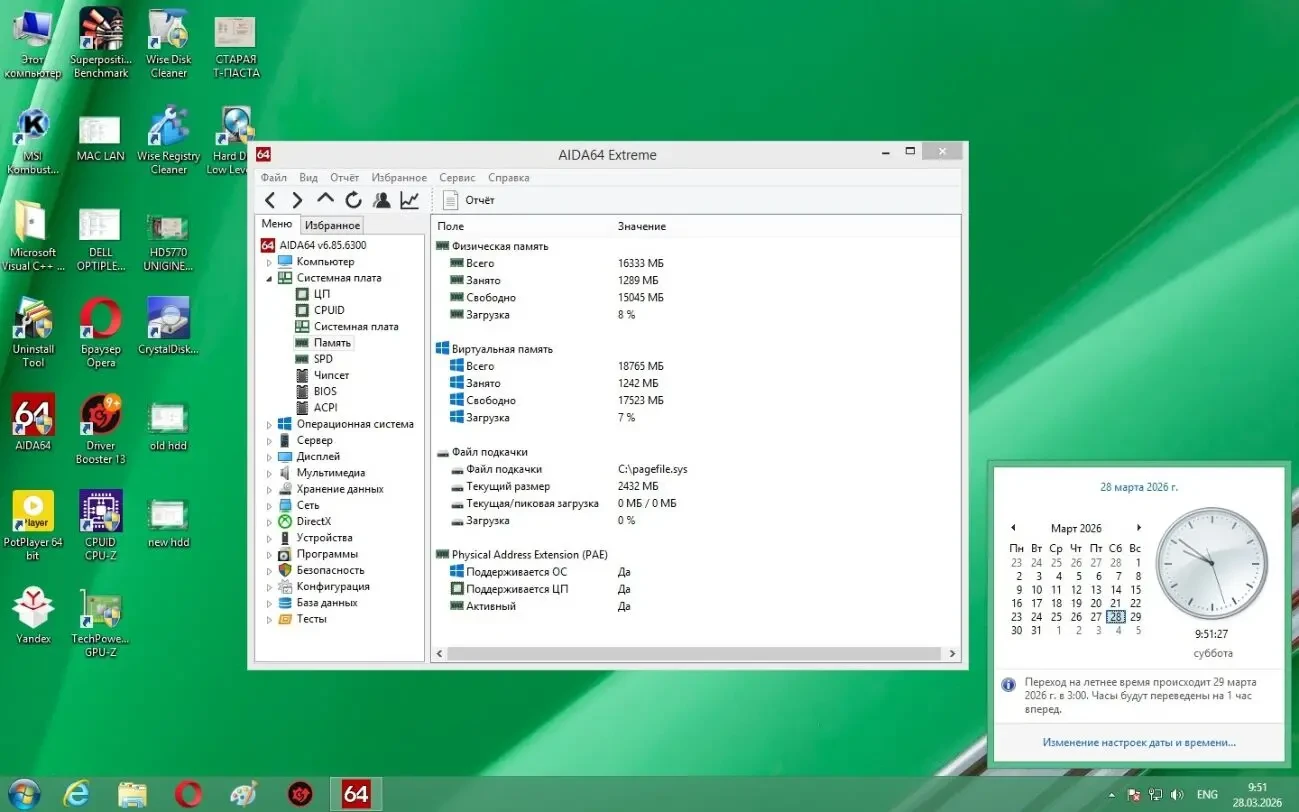The image size is (1299, 812).
Task: Open the graph/benchmark toolbar icon
Action: pyautogui.click(x=409, y=199)
